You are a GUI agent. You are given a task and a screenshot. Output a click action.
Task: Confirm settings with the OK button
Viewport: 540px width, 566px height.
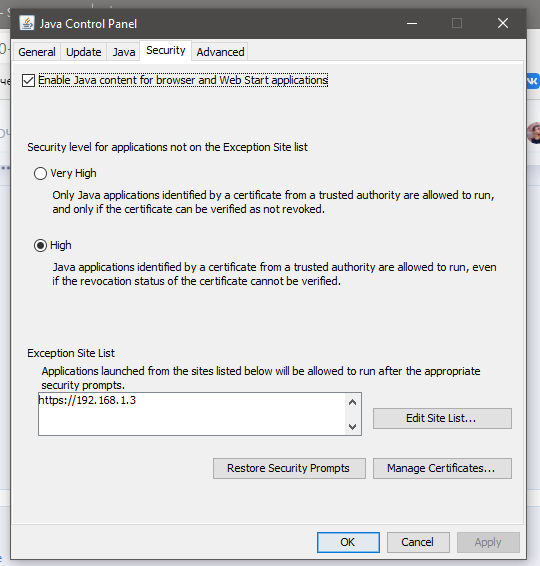(348, 542)
